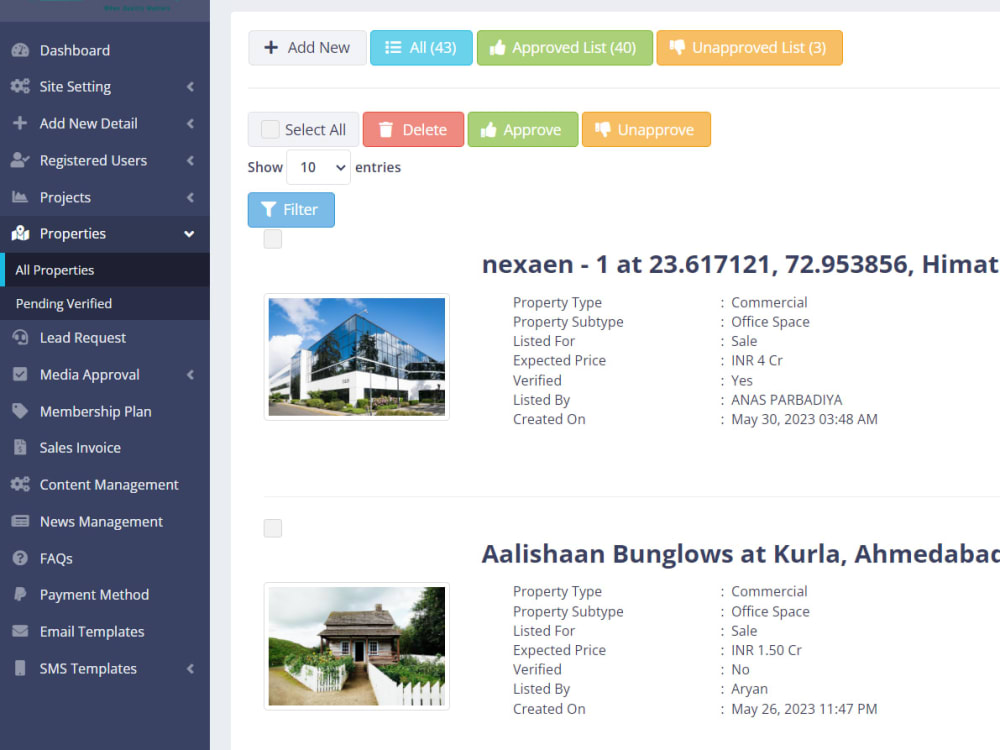Open Email Templates menu item

click(105, 631)
